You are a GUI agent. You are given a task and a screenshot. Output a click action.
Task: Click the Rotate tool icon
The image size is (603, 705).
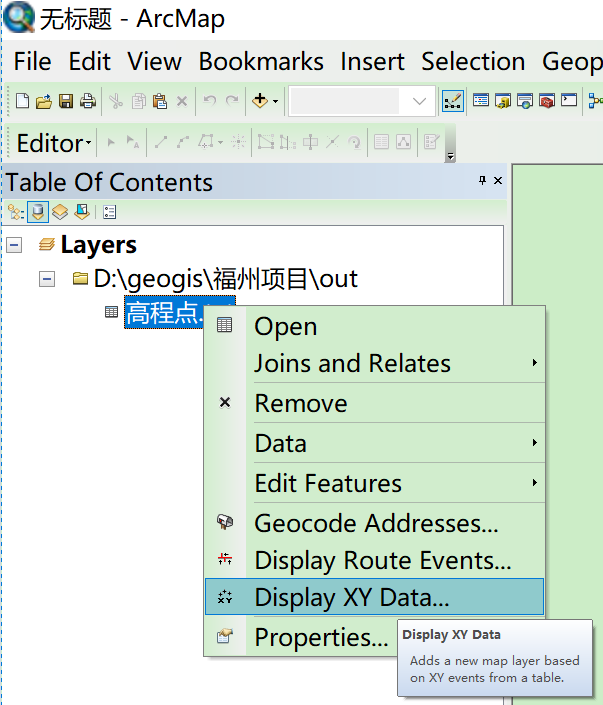[354, 143]
